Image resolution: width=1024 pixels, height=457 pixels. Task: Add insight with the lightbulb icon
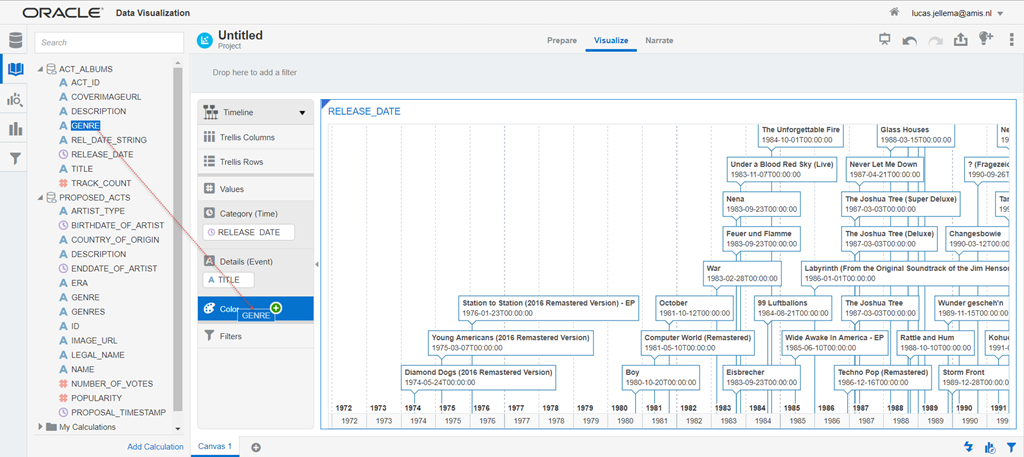987,40
